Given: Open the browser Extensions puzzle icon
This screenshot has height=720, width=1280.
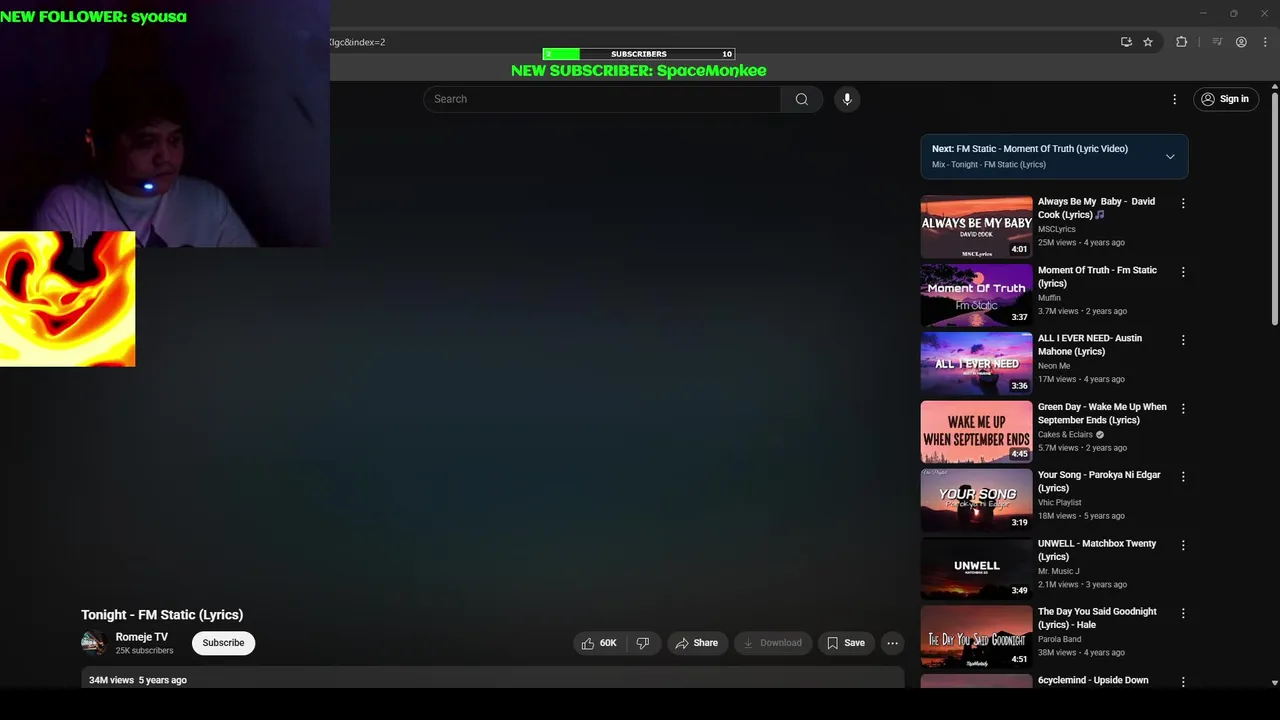Looking at the screenshot, I should click(x=1181, y=42).
